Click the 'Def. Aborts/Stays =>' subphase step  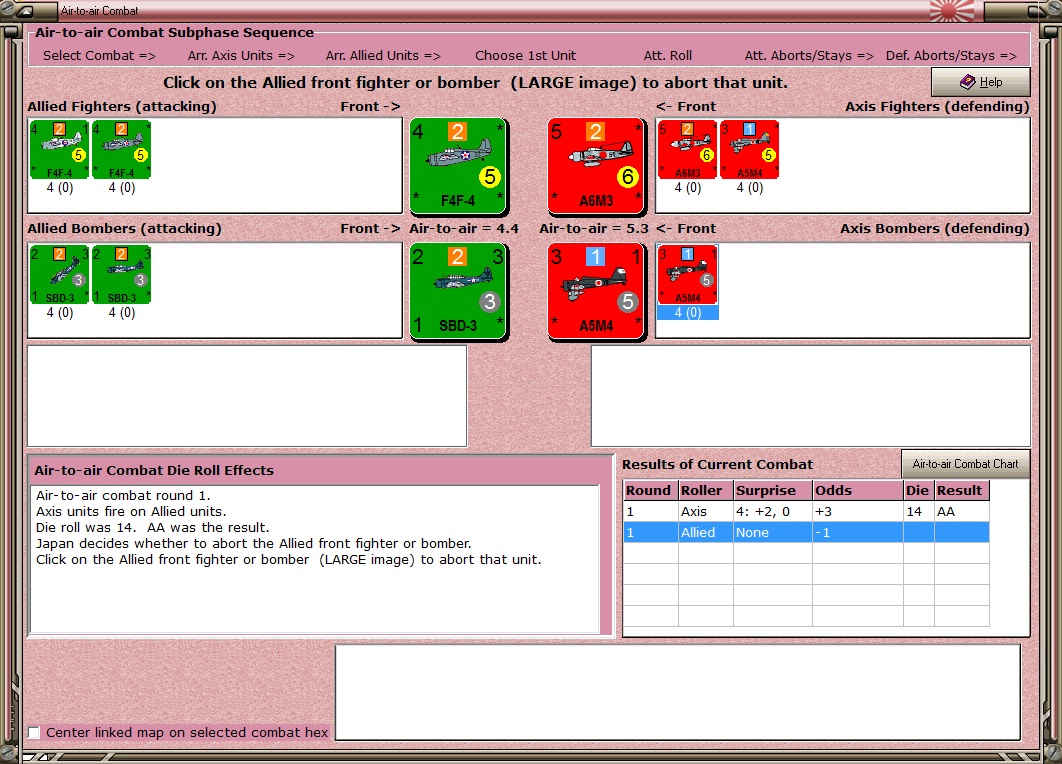tap(951, 56)
